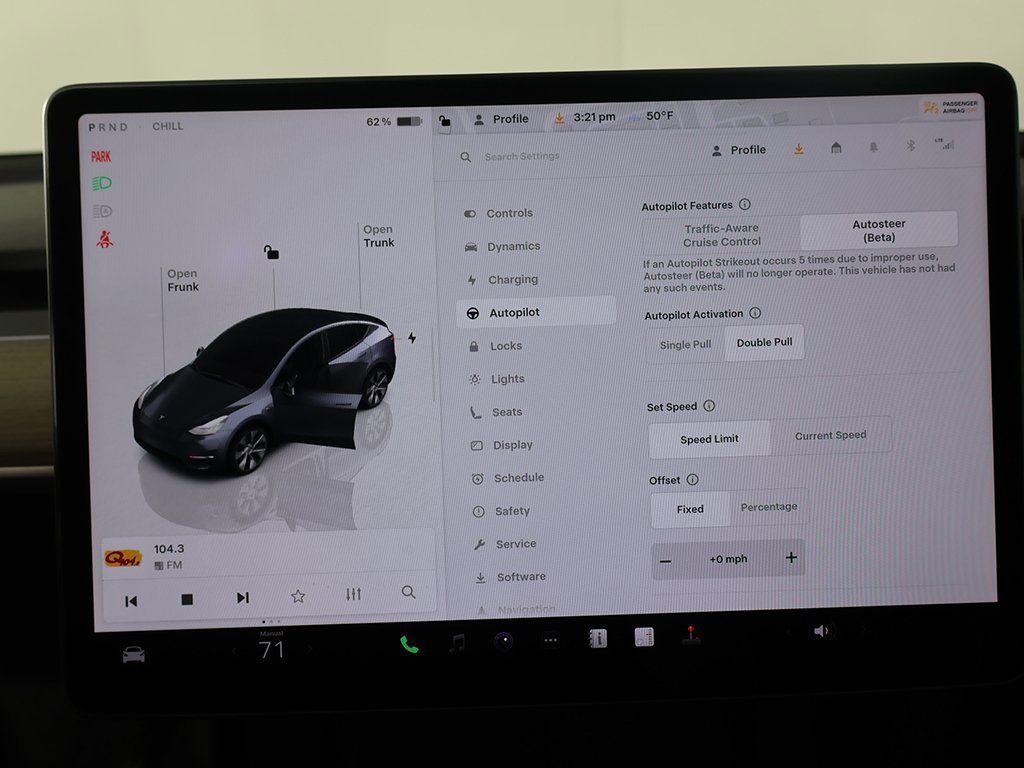Increase offset with the plus stepper

(x=790, y=558)
